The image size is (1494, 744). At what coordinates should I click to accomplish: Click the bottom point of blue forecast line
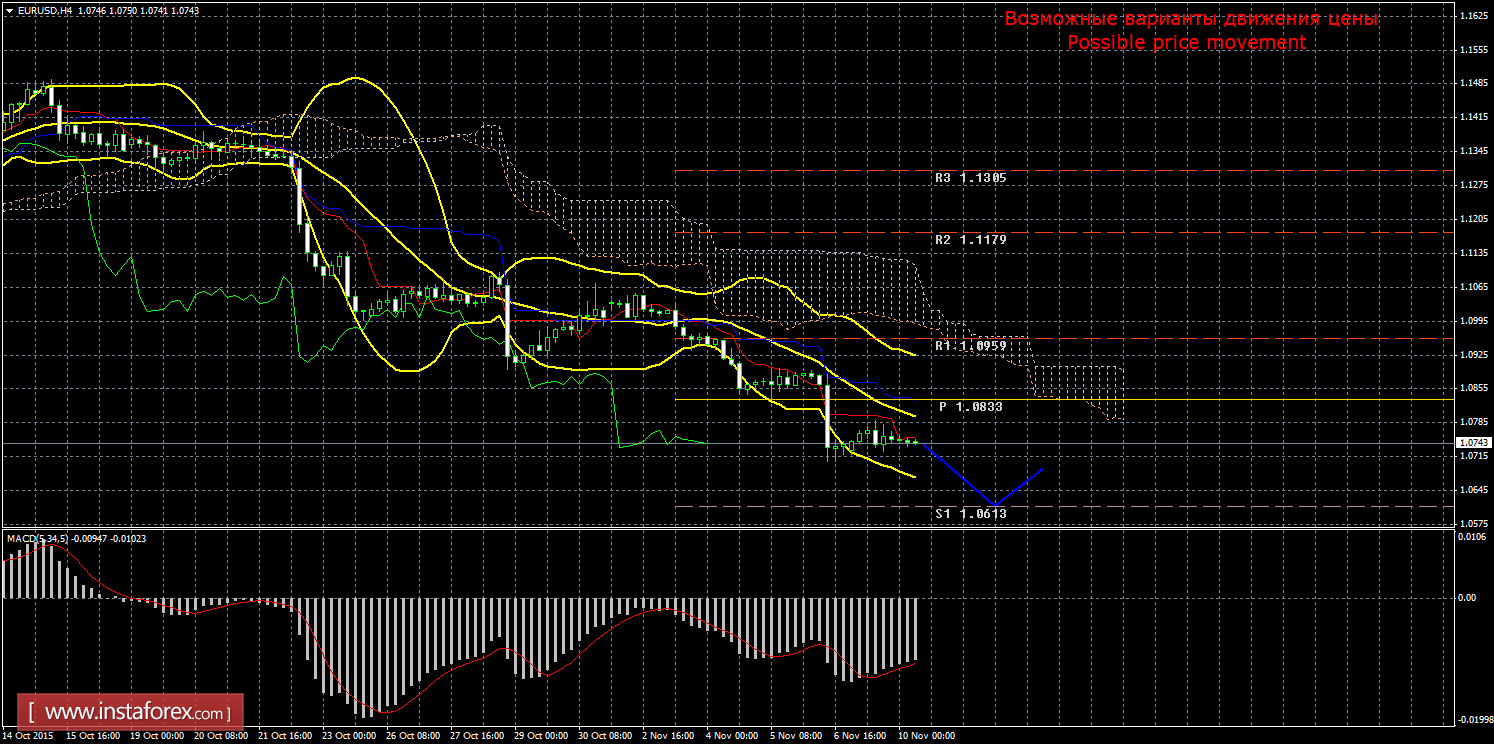(x=994, y=505)
